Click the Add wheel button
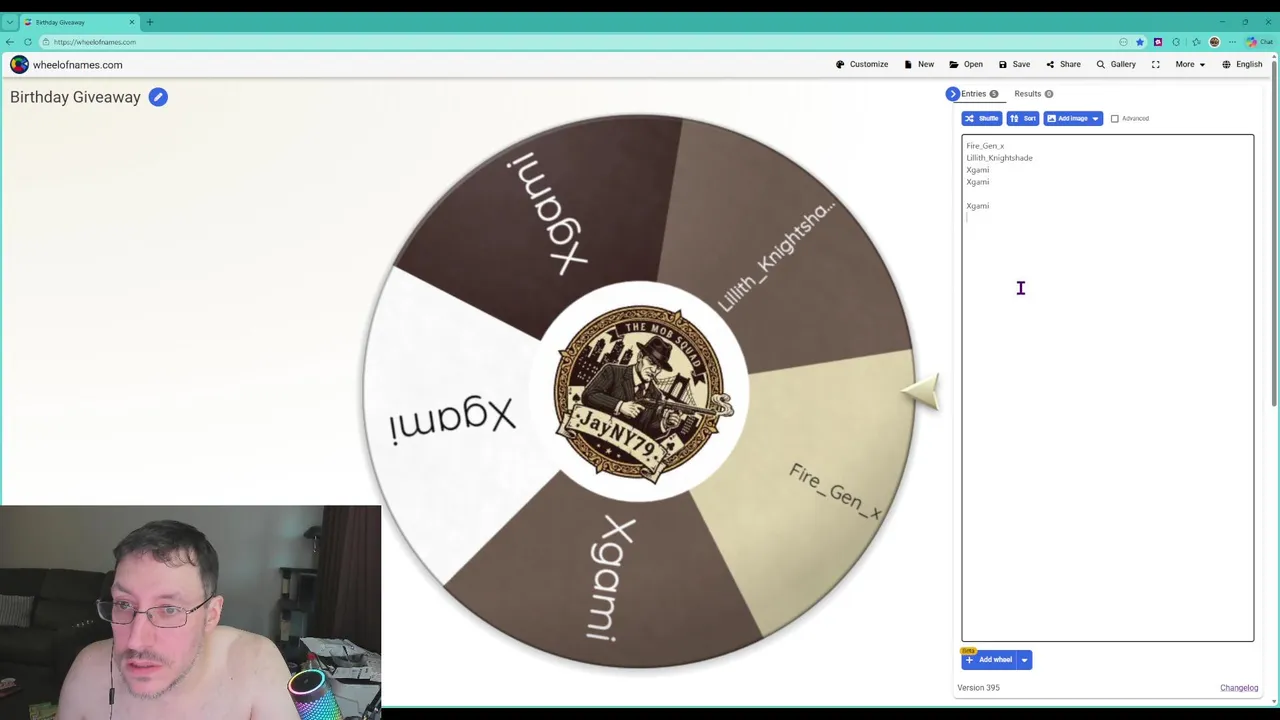 point(989,660)
